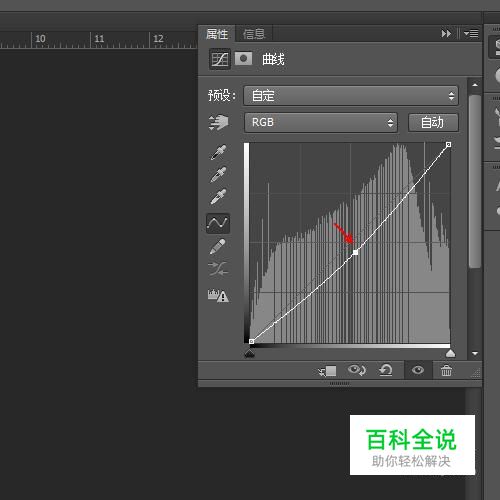Toggle clip to layer button
Viewport: 500px width, 500px height.
point(327,371)
